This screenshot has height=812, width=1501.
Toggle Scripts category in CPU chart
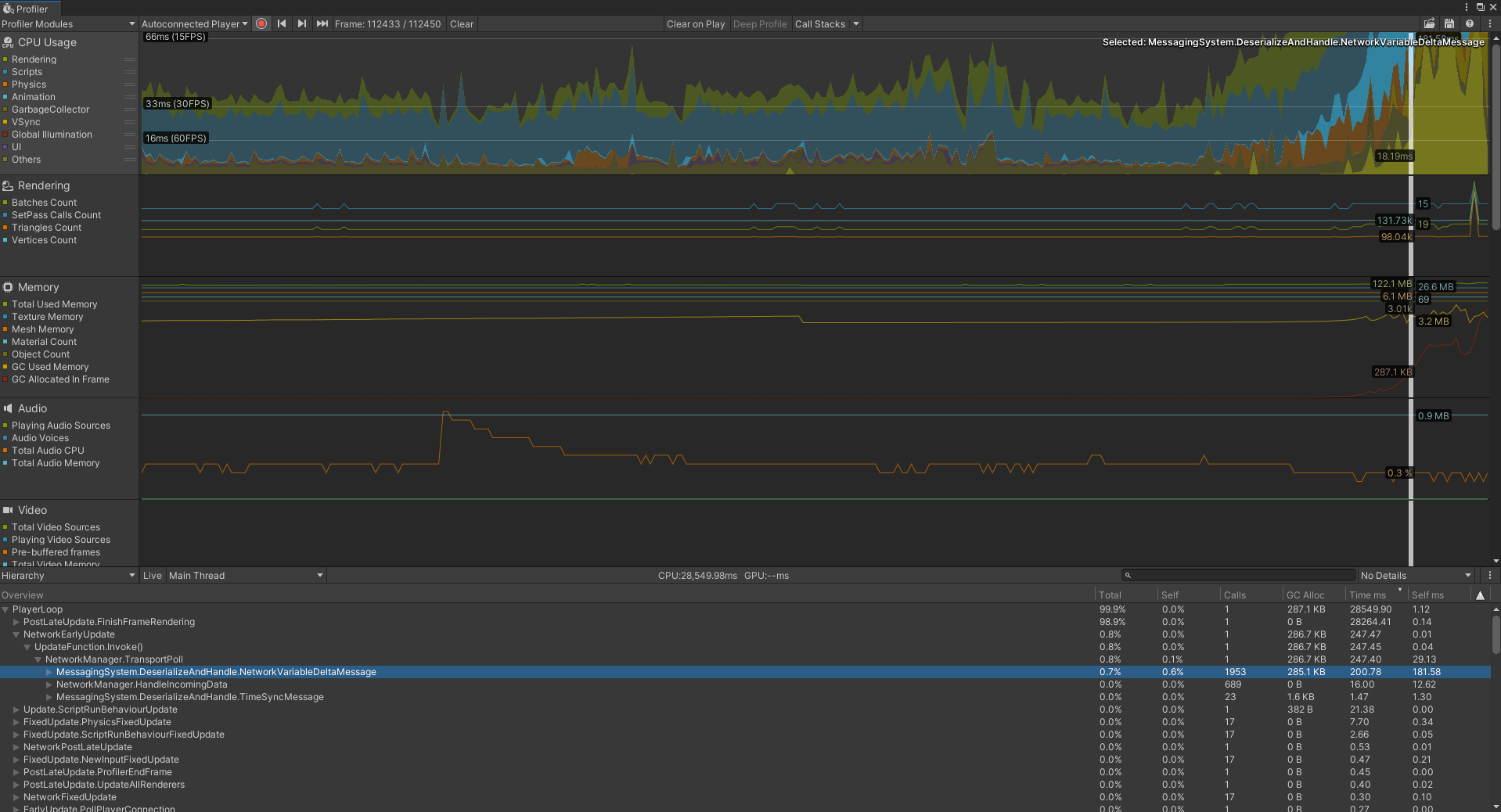pyautogui.click(x=5, y=72)
